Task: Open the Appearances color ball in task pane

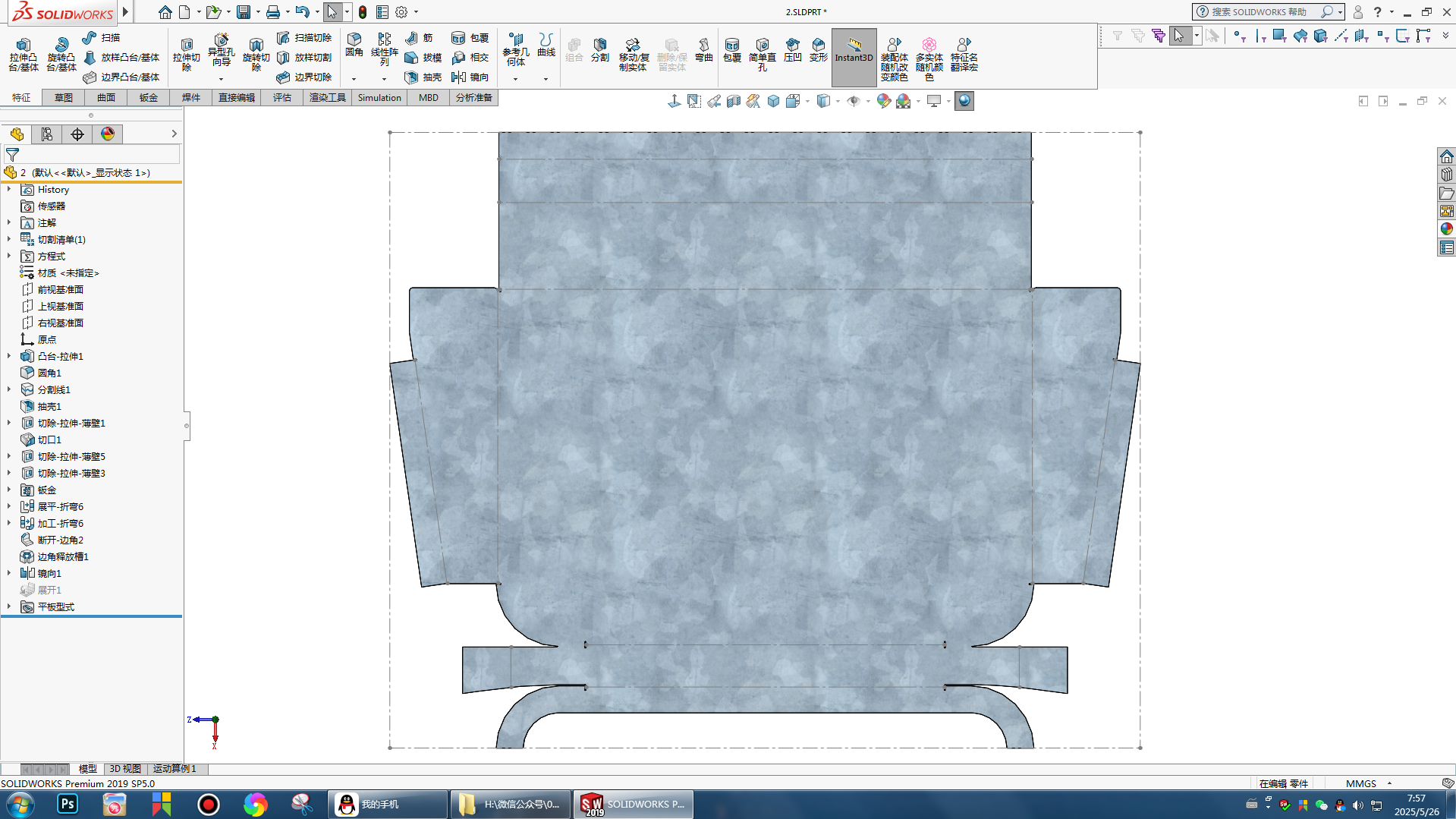Action: [1447, 228]
